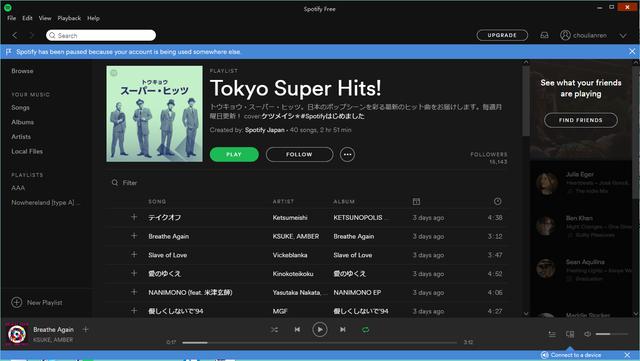Open artist Ketsumeishi link

pos(290,217)
